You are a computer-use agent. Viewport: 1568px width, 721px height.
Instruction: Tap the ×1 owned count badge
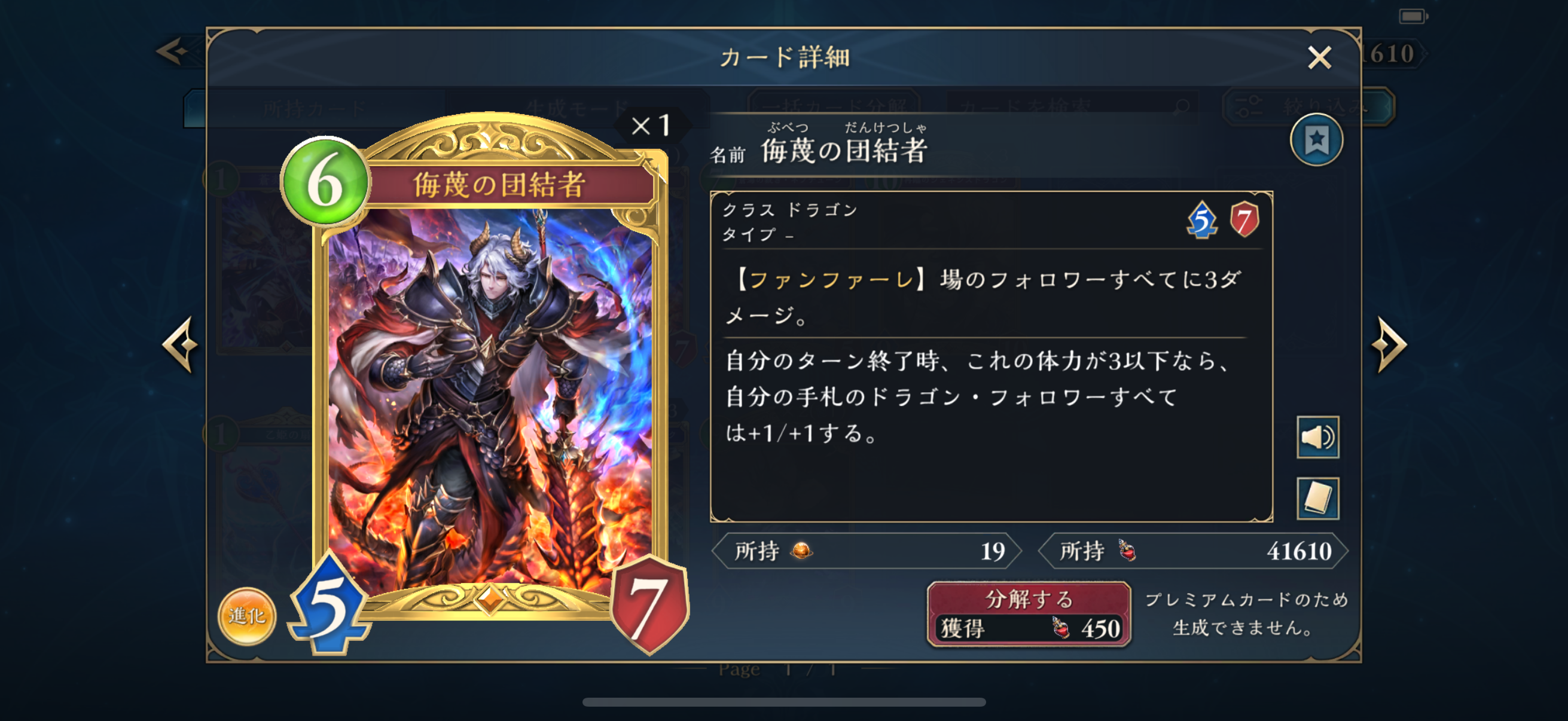pos(651,127)
